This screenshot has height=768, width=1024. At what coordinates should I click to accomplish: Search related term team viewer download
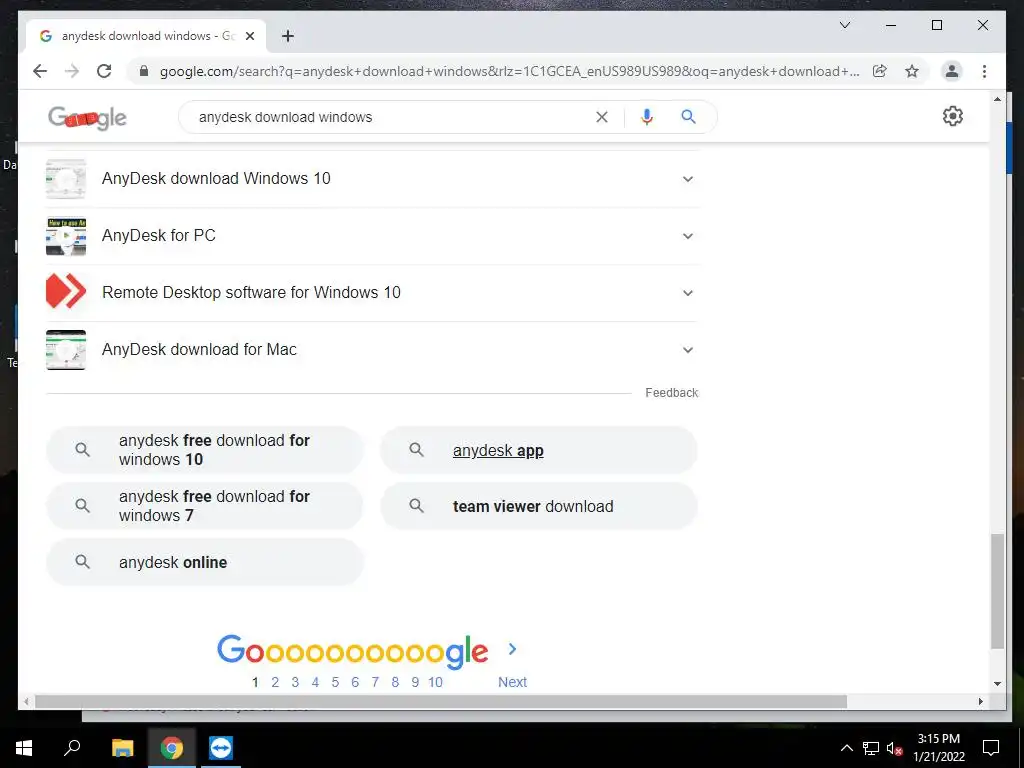[x=539, y=505]
